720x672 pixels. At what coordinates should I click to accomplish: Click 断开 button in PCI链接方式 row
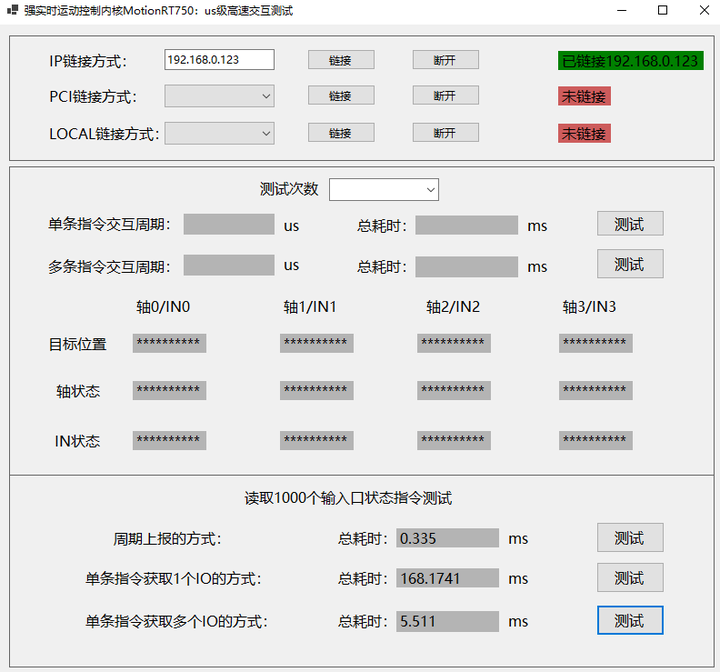[x=445, y=96]
